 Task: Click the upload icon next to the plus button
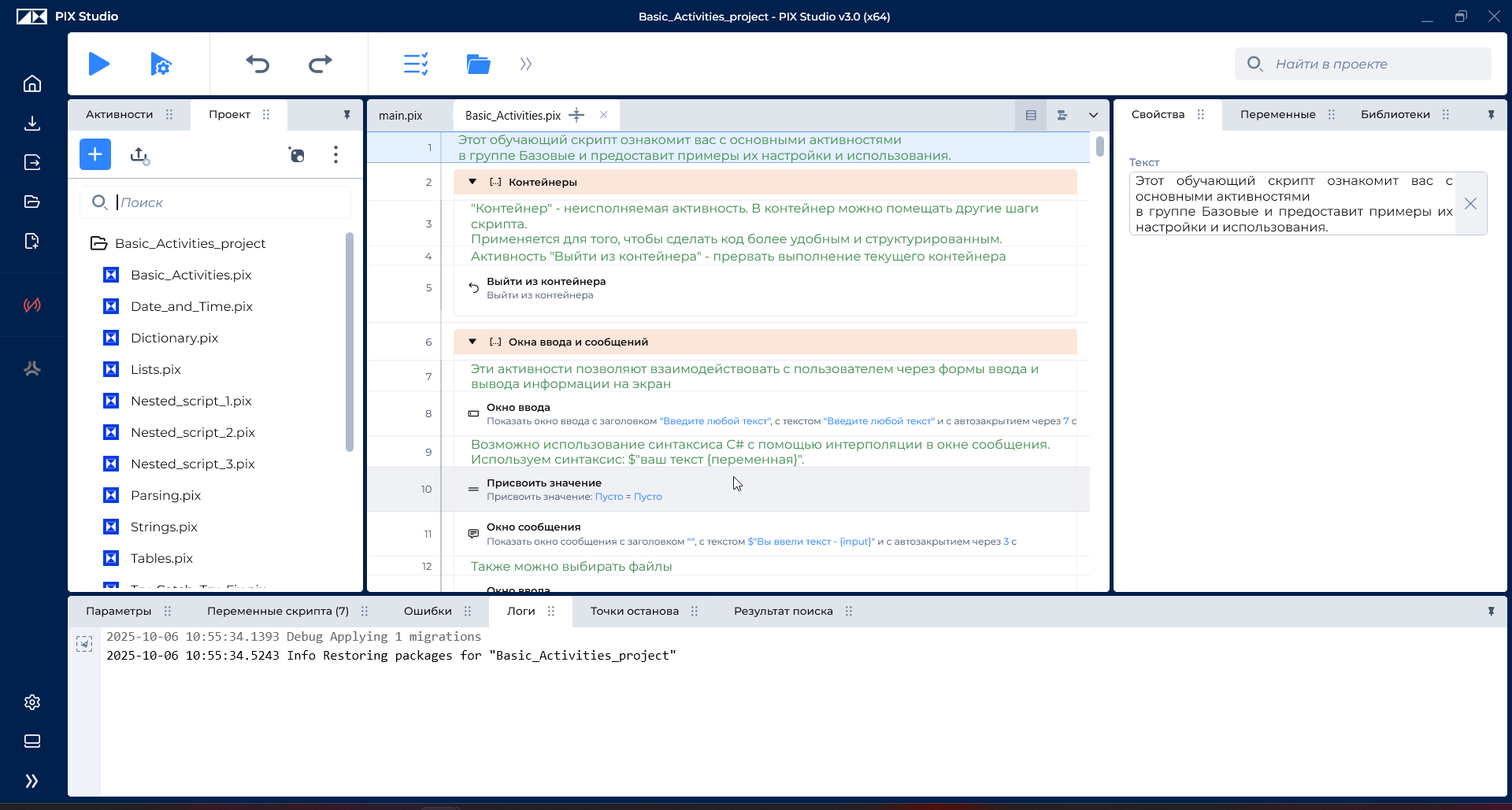139,155
